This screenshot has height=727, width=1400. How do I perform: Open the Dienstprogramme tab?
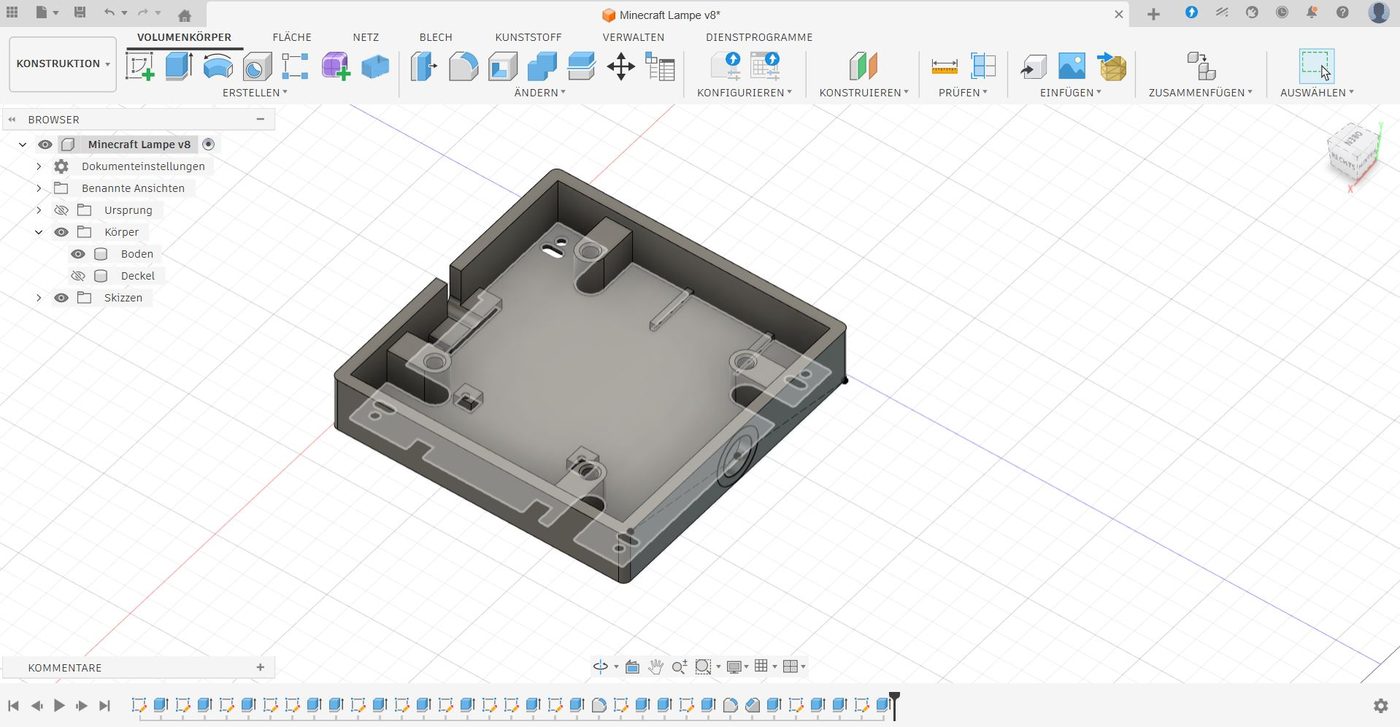click(759, 37)
